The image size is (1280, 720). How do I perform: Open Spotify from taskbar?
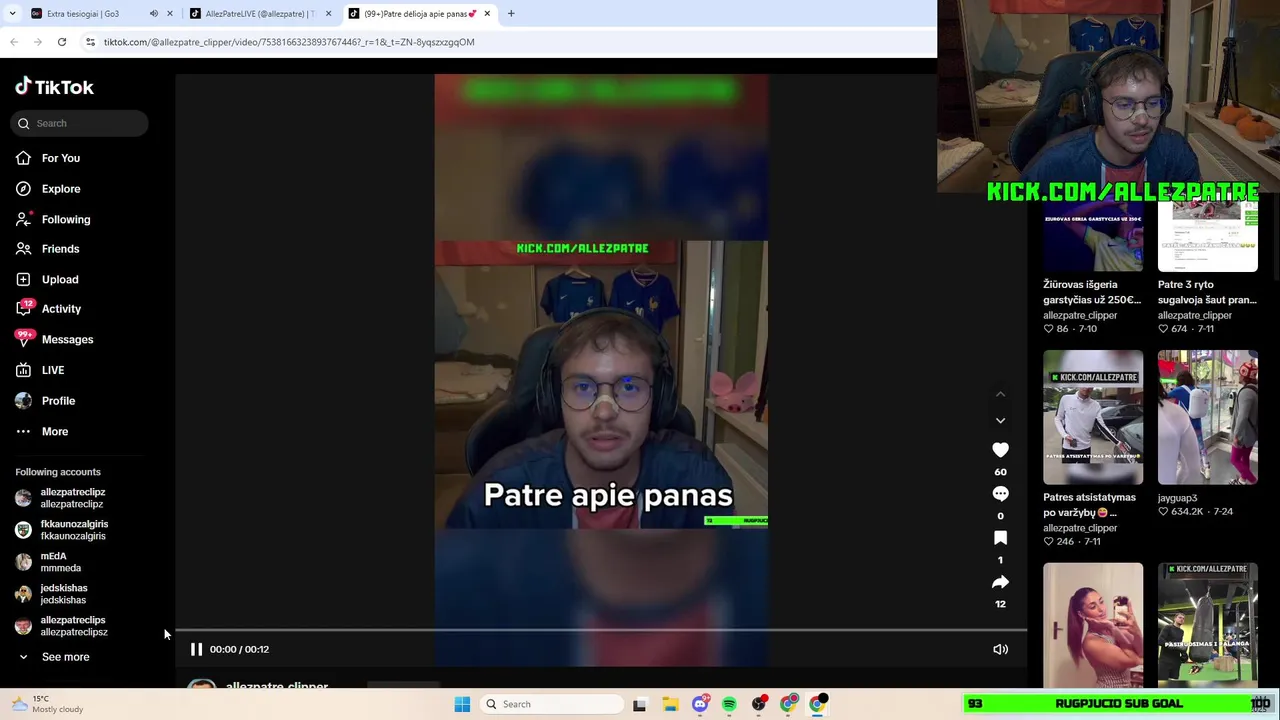coord(729,704)
